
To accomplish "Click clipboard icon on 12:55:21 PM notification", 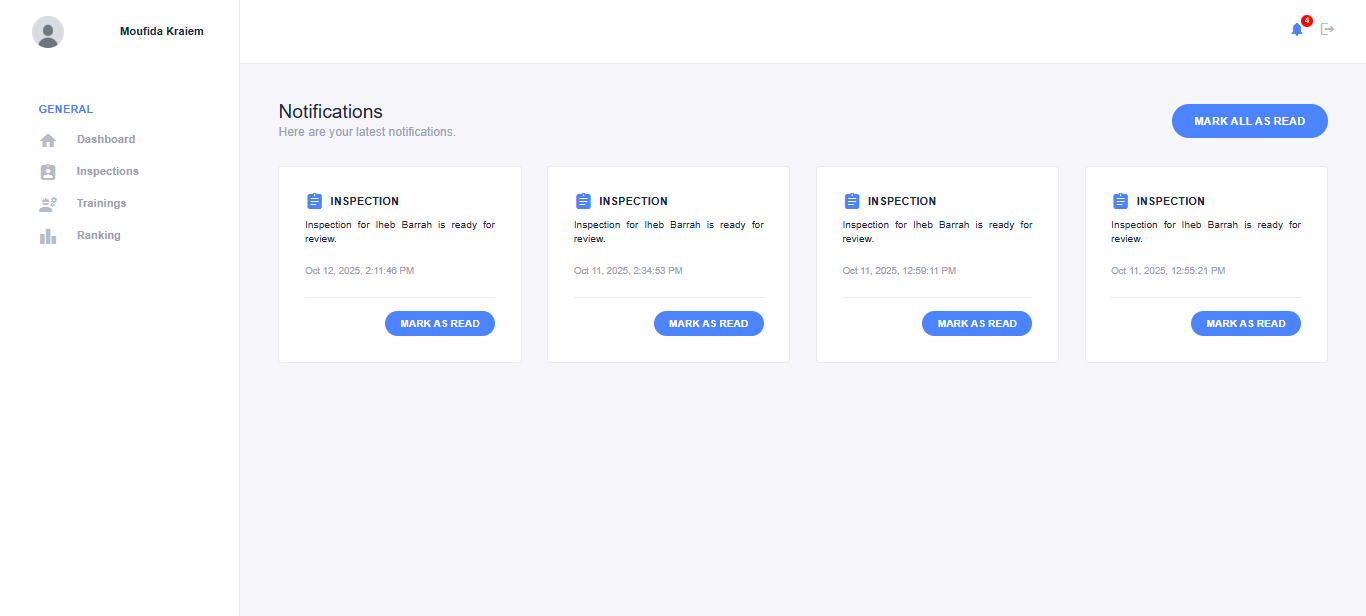I will (1120, 201).
